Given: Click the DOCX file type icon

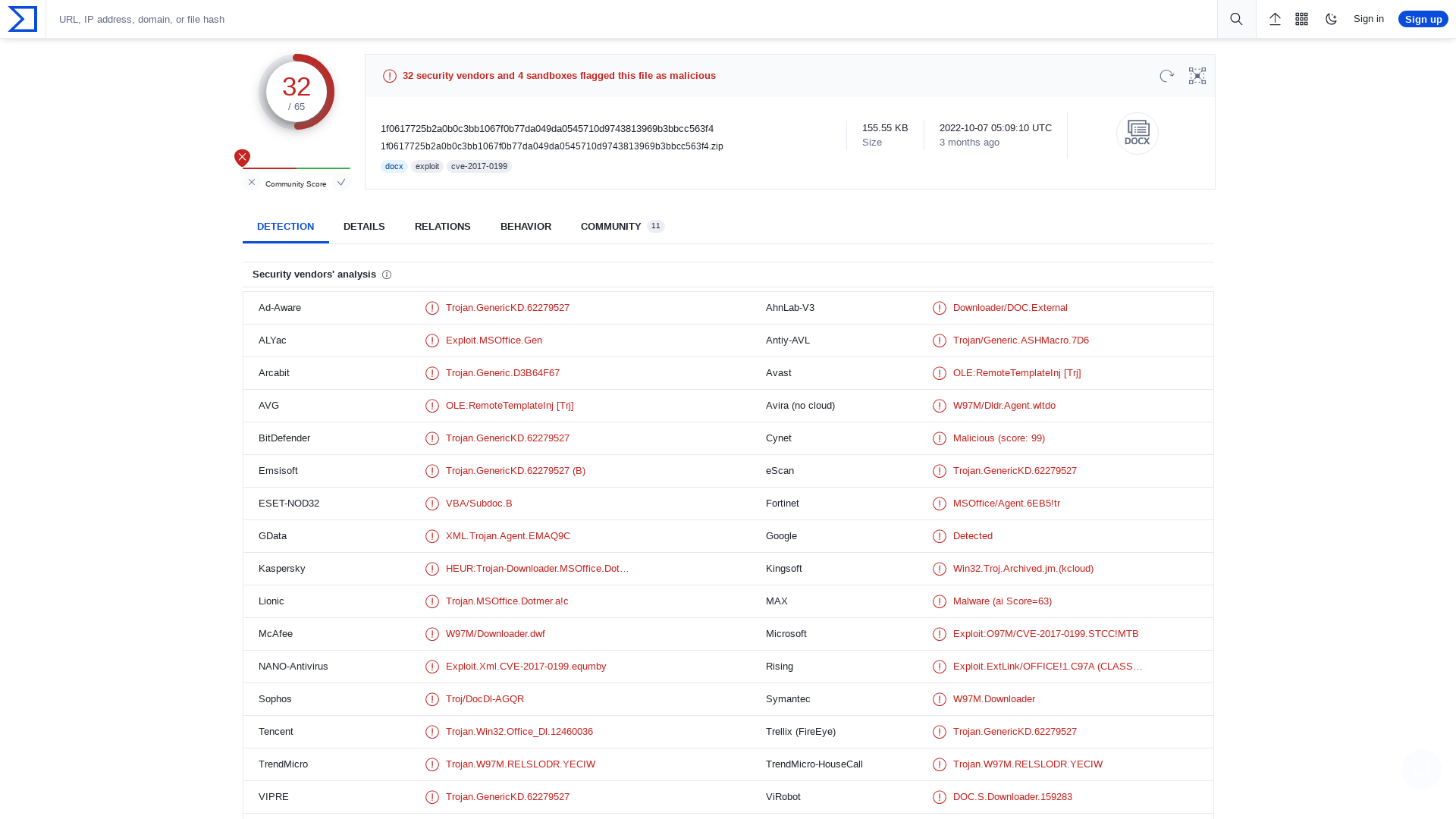Looking at the screenshot, I should tap(1137, 133).
